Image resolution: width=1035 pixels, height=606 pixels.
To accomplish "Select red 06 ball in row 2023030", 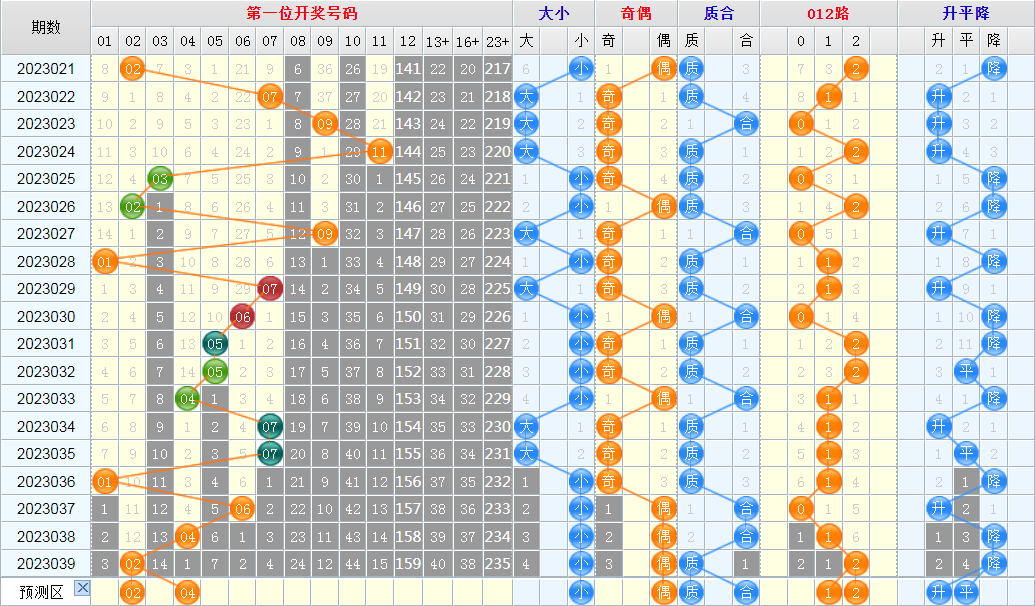I will 242,317.
